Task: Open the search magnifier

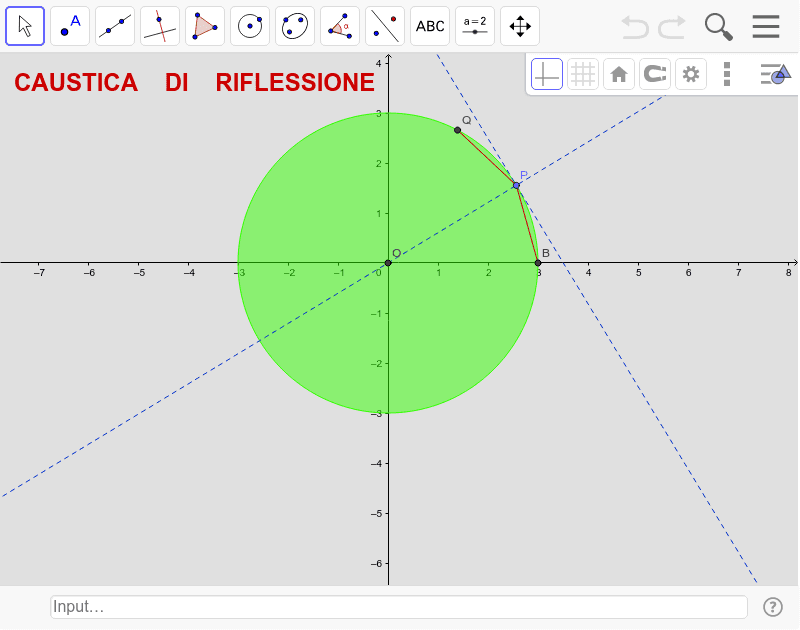Action: tap(718, 27)
